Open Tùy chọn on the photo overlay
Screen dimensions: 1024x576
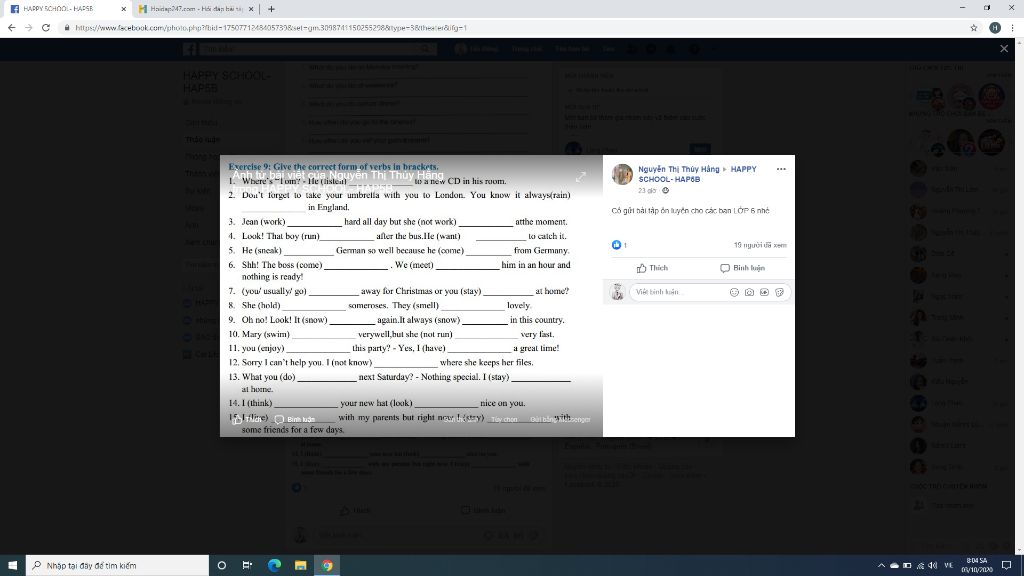504,419
